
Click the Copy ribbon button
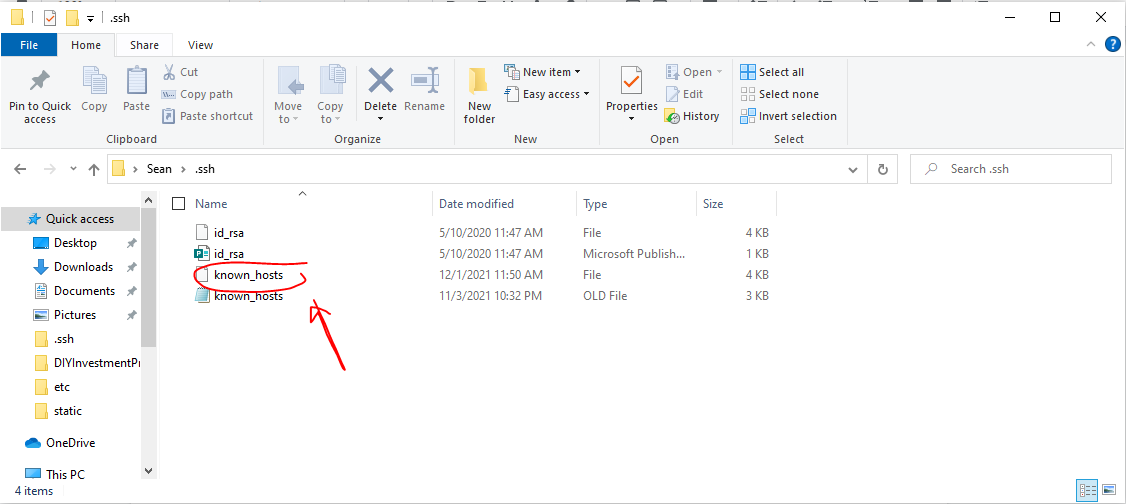(94, 90)
